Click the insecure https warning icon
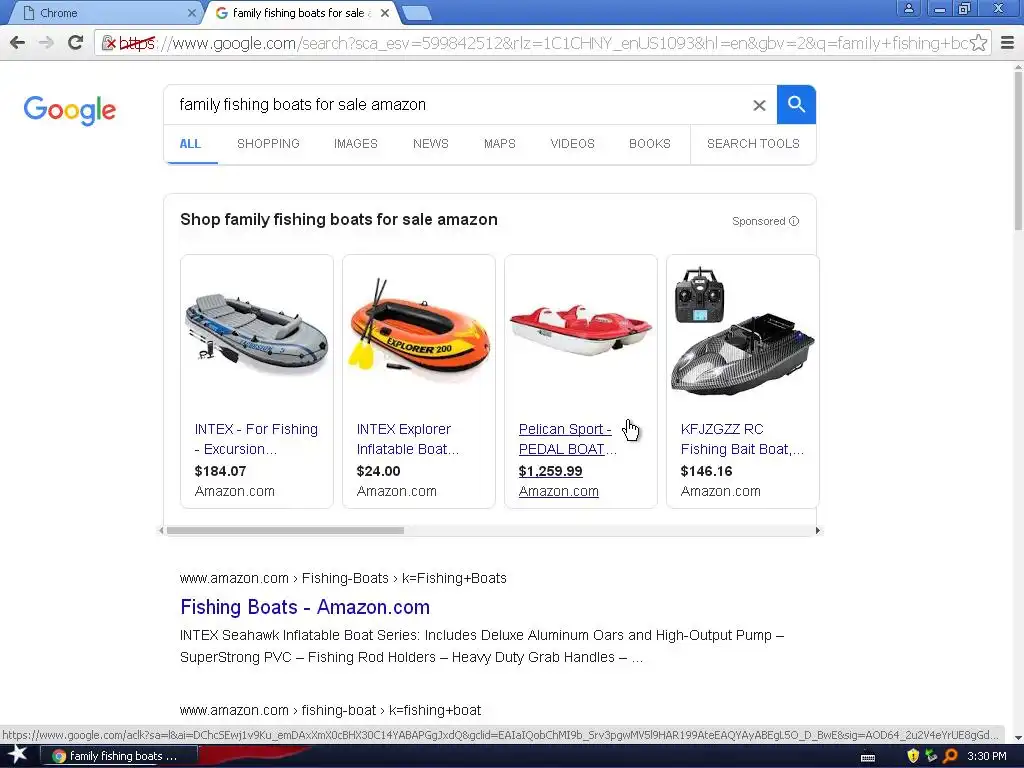This screenshot has height=768, width=1024. [x=109, y=43]
